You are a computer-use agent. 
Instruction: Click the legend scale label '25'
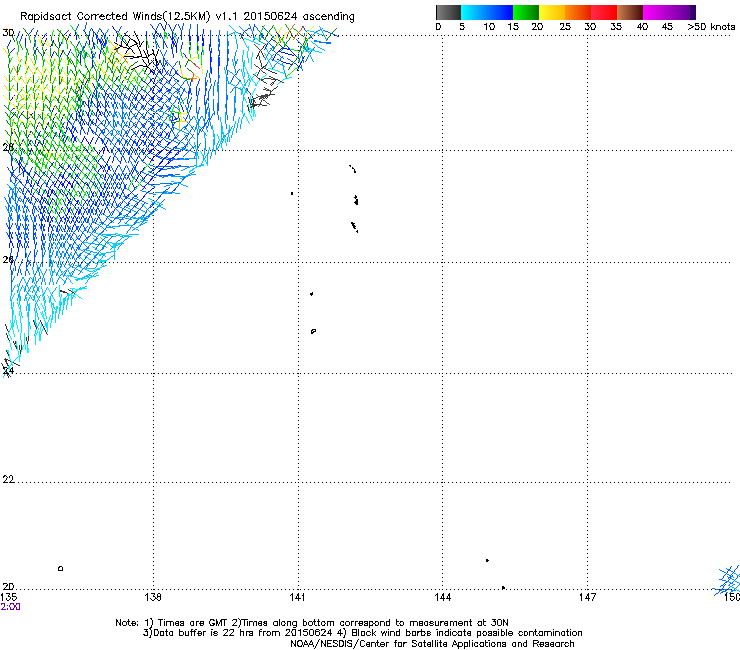pos(565,27)
